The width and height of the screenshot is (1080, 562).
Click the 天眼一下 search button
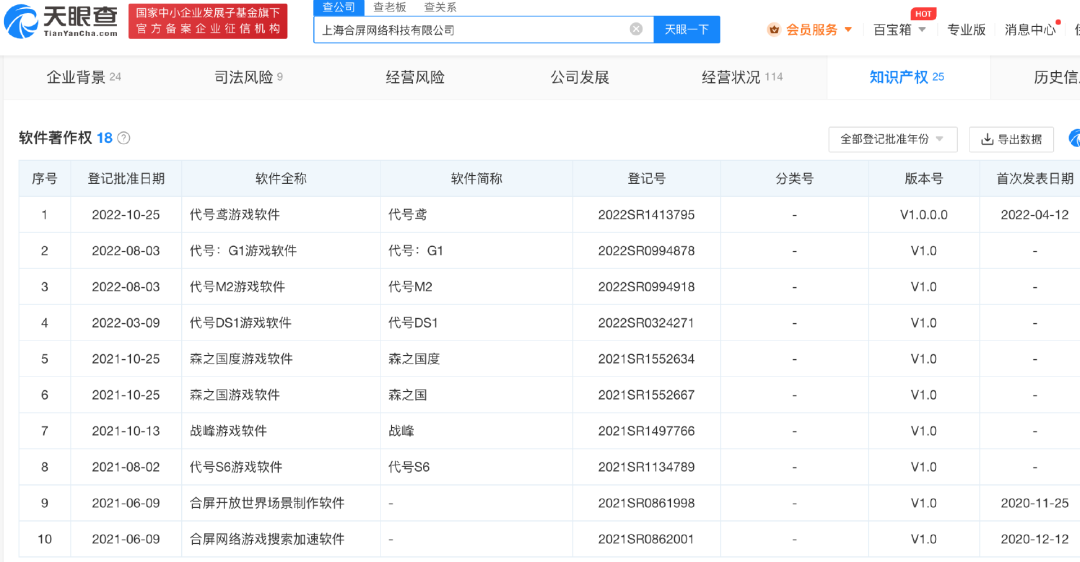coord(687,29)
